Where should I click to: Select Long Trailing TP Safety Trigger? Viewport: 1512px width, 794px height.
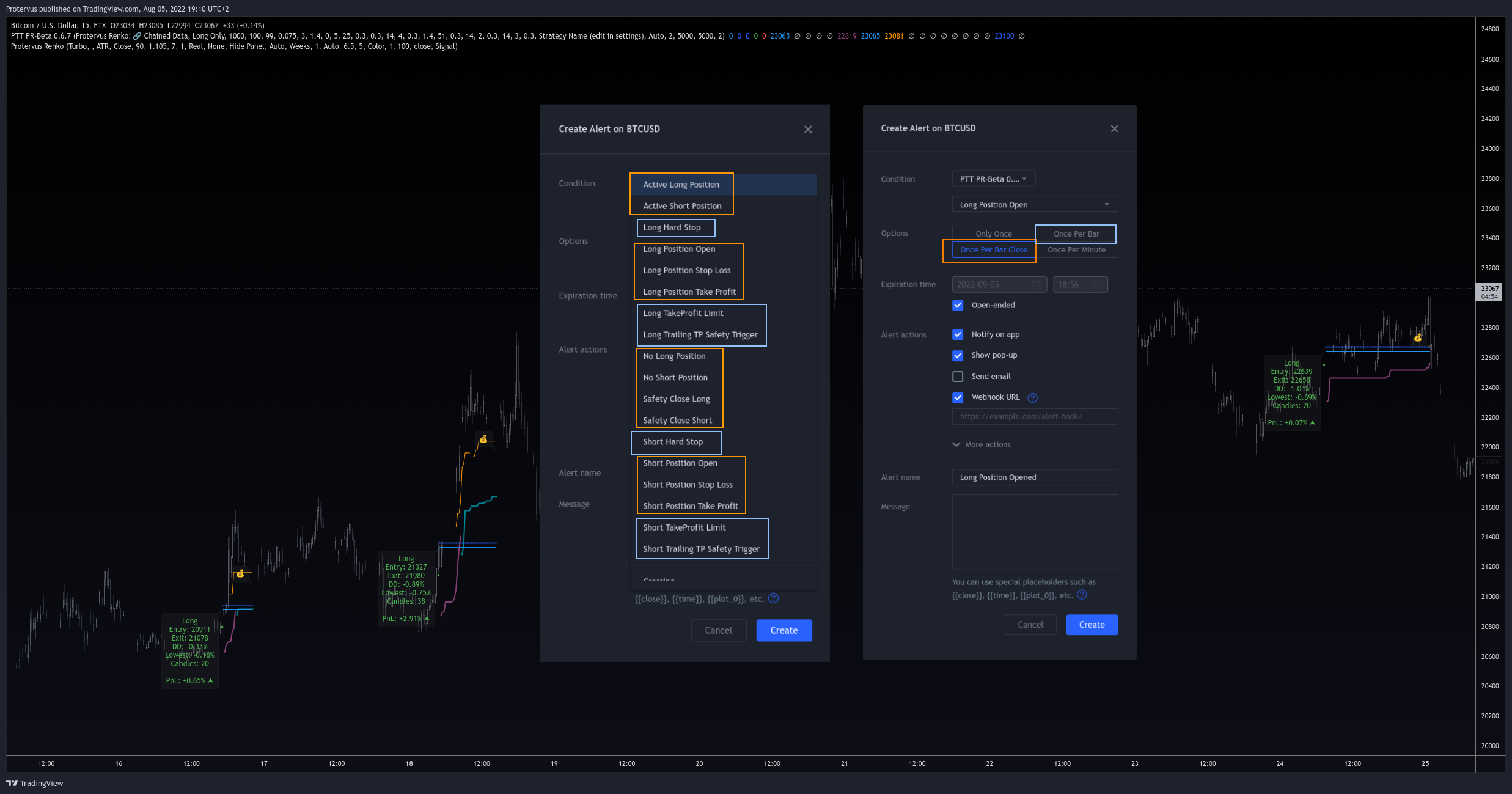tap(724, 334)
